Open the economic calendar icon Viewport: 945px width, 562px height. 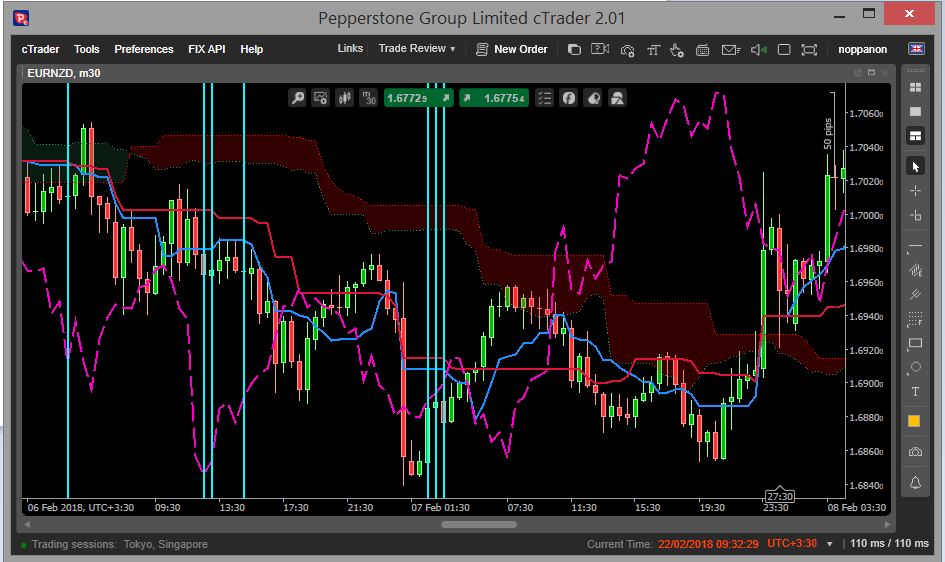point(702,50)
